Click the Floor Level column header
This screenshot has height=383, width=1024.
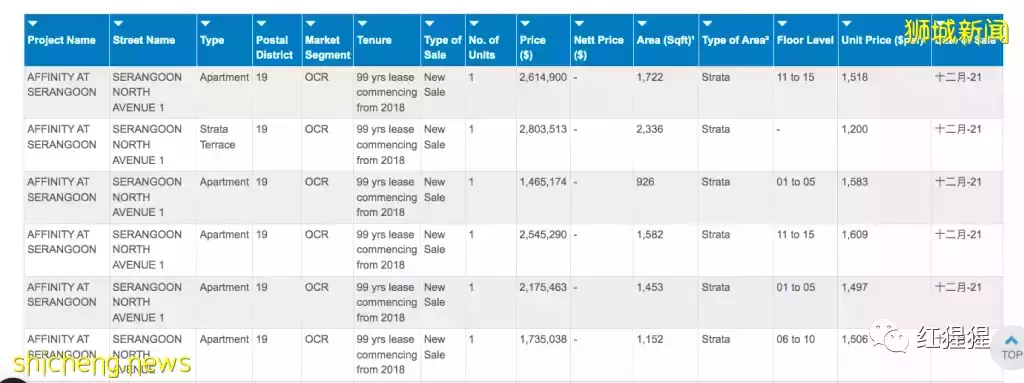tap(805, 40)
